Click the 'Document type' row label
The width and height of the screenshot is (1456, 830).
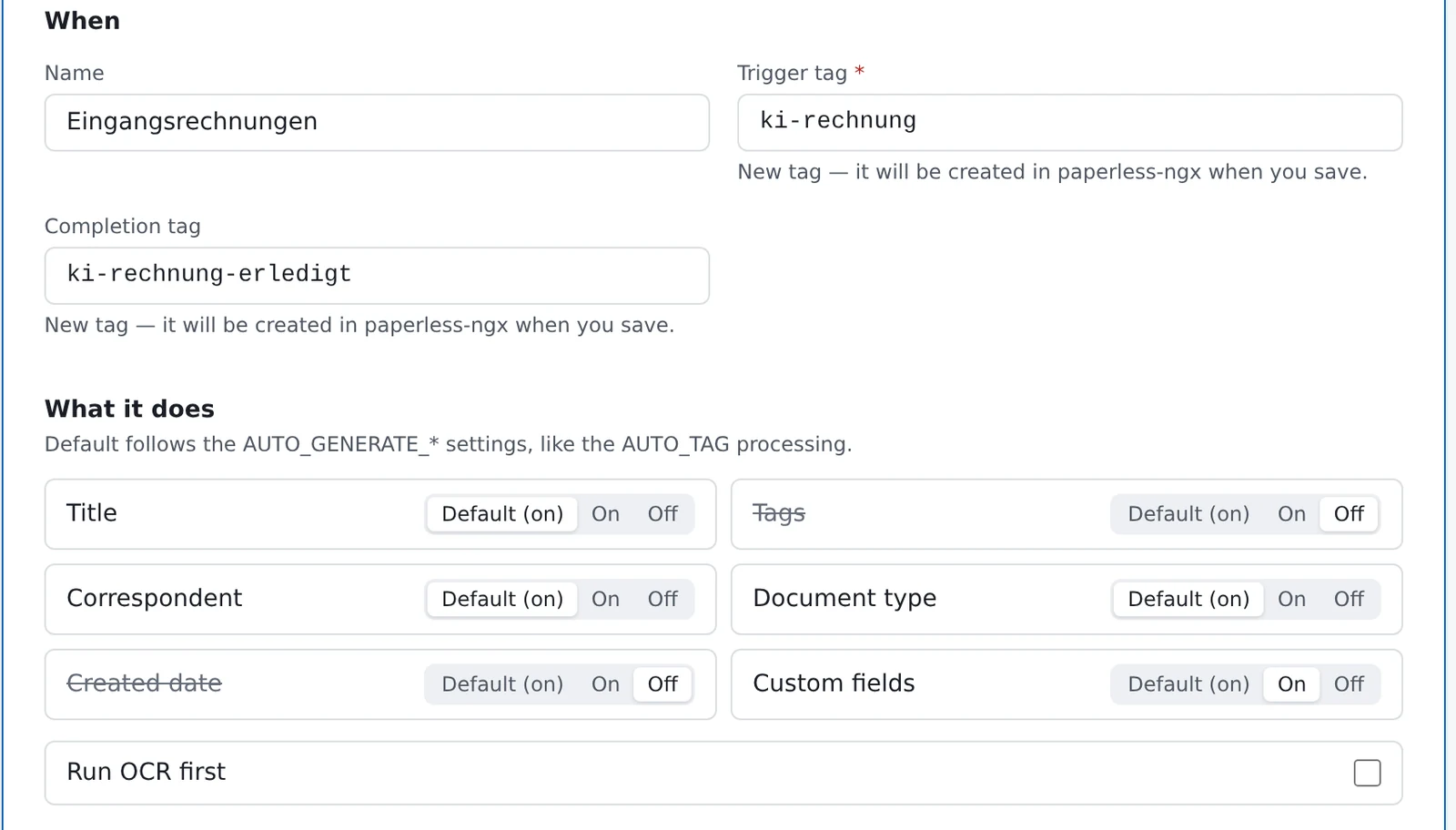click(844, 599)
